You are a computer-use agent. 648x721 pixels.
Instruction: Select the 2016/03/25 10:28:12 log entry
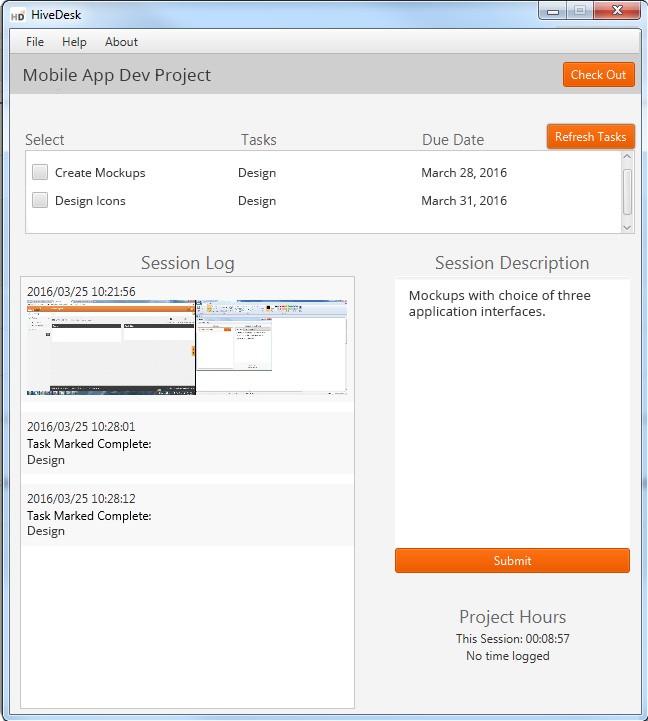(188, 515)
